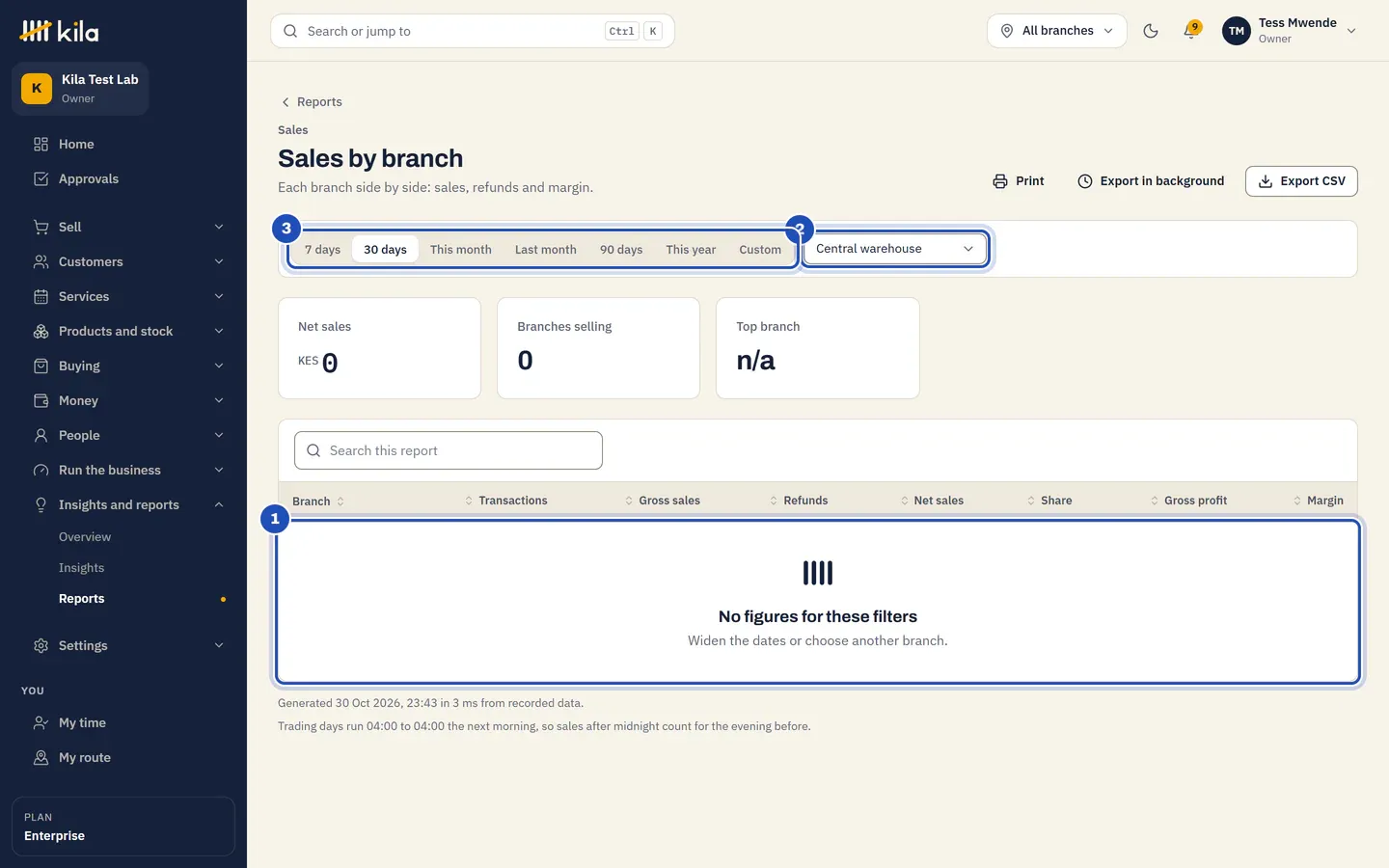Sort by Gross sales column

click(x=663, y=501)
